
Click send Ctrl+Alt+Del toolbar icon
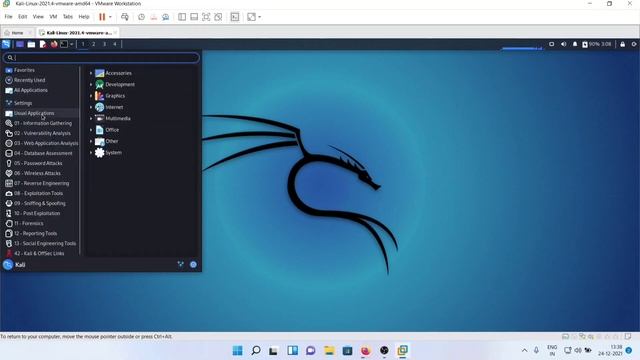point(124,17)
